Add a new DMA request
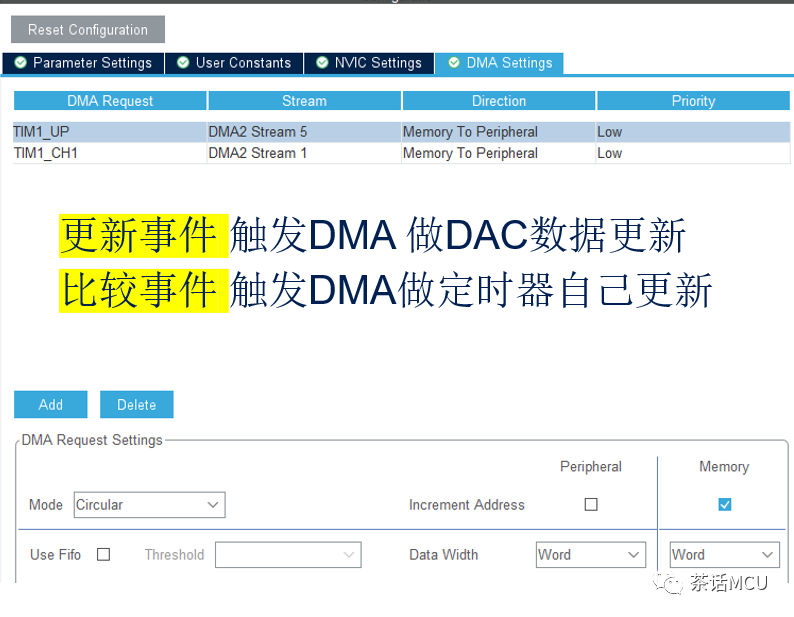Image resolution: width=794 pixels, height=617 pixels. [x=51, y=404]
